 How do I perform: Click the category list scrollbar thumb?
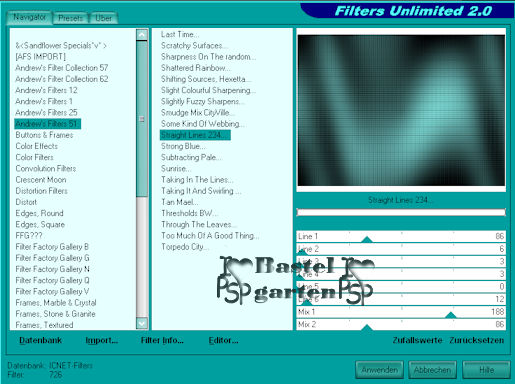coord(142,119)
